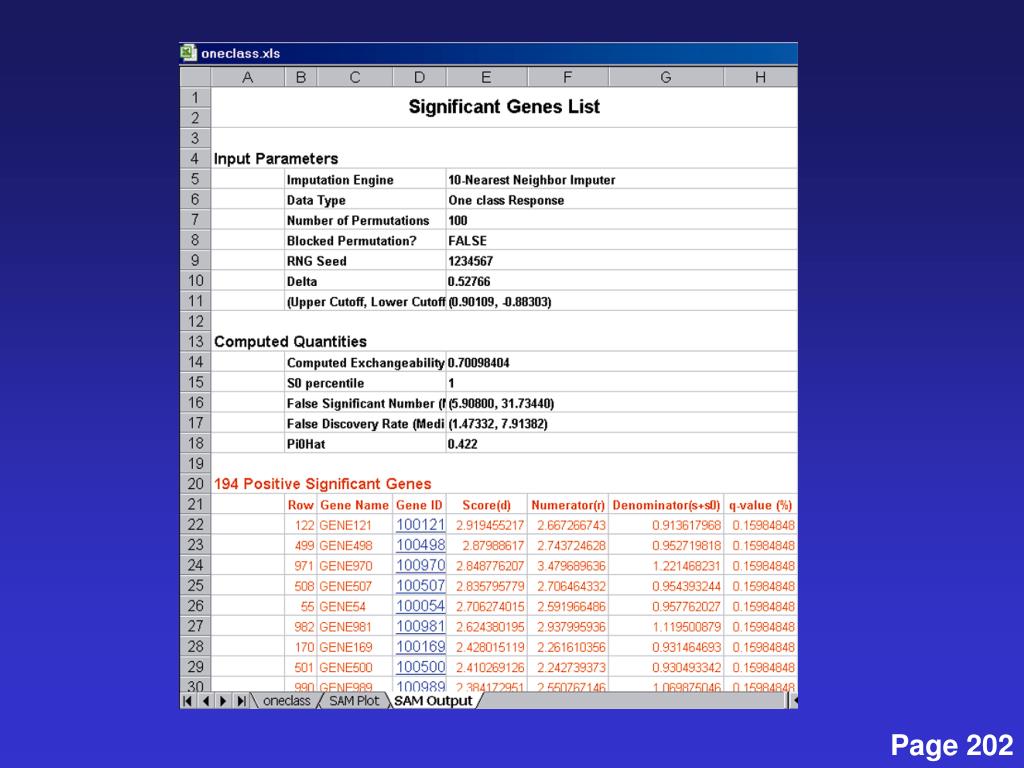Select row 22 header
The height and width of the screenshot is (768, 1024).
click(x=195, y=524)
